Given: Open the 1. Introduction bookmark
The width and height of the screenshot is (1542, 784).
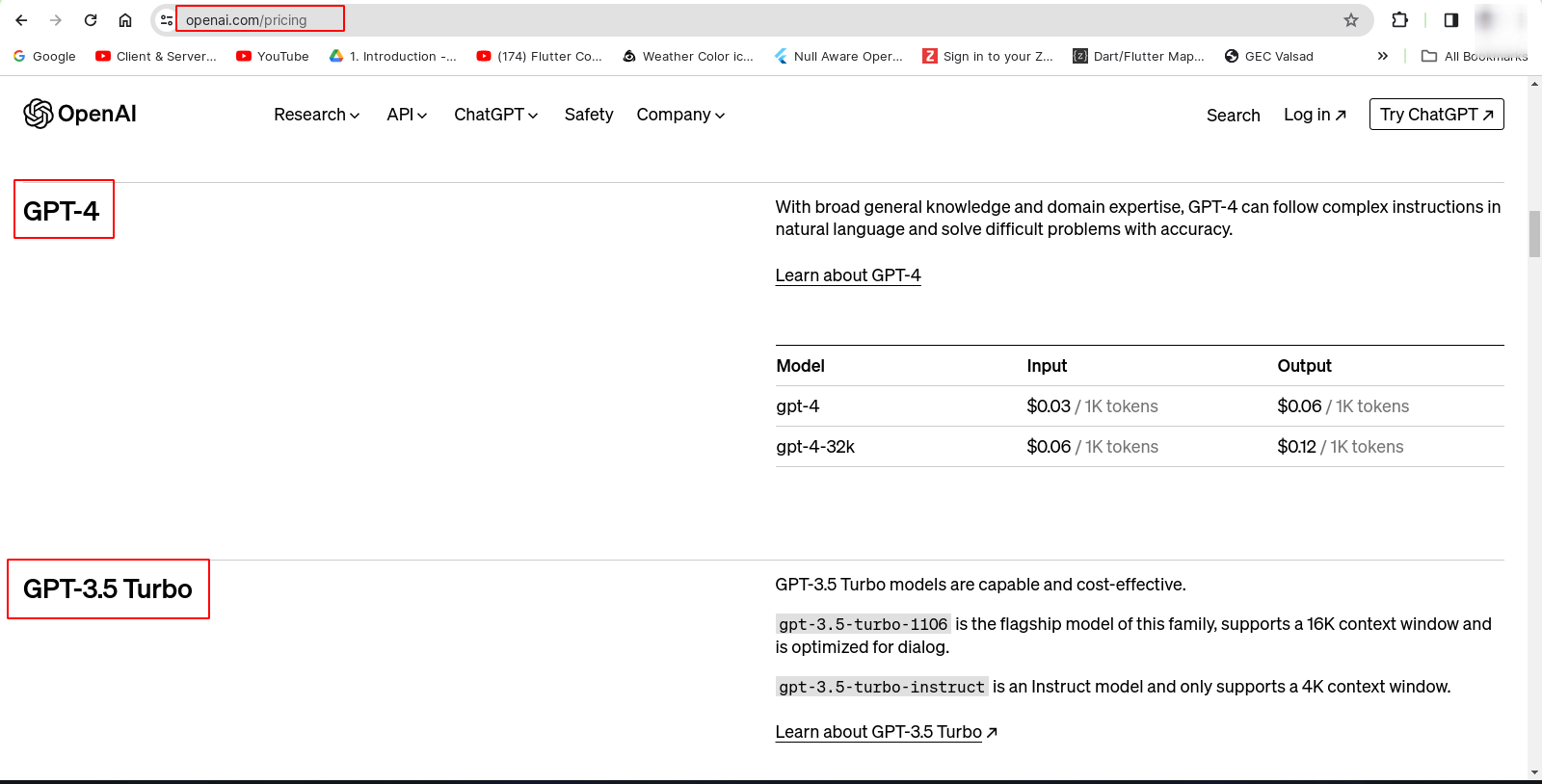Looking at the screenshot, I should (393, 56).
